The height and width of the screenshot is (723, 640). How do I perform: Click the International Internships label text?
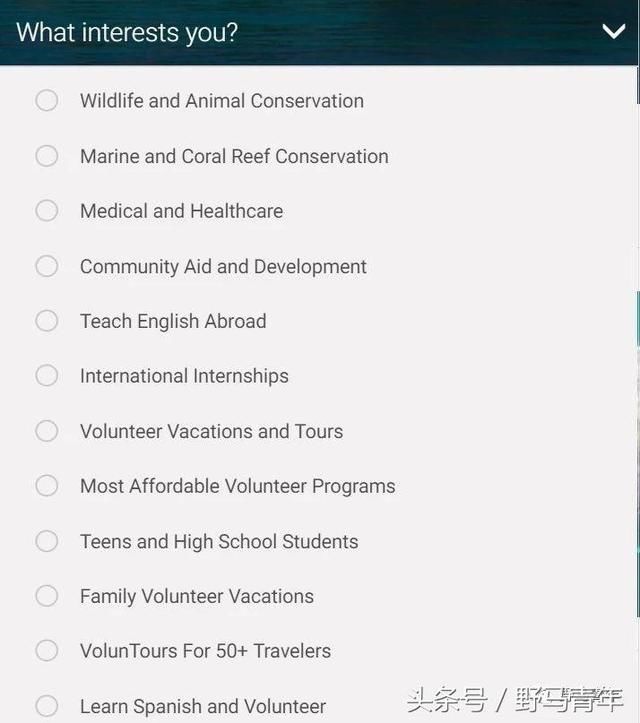[x=184, y=376]
